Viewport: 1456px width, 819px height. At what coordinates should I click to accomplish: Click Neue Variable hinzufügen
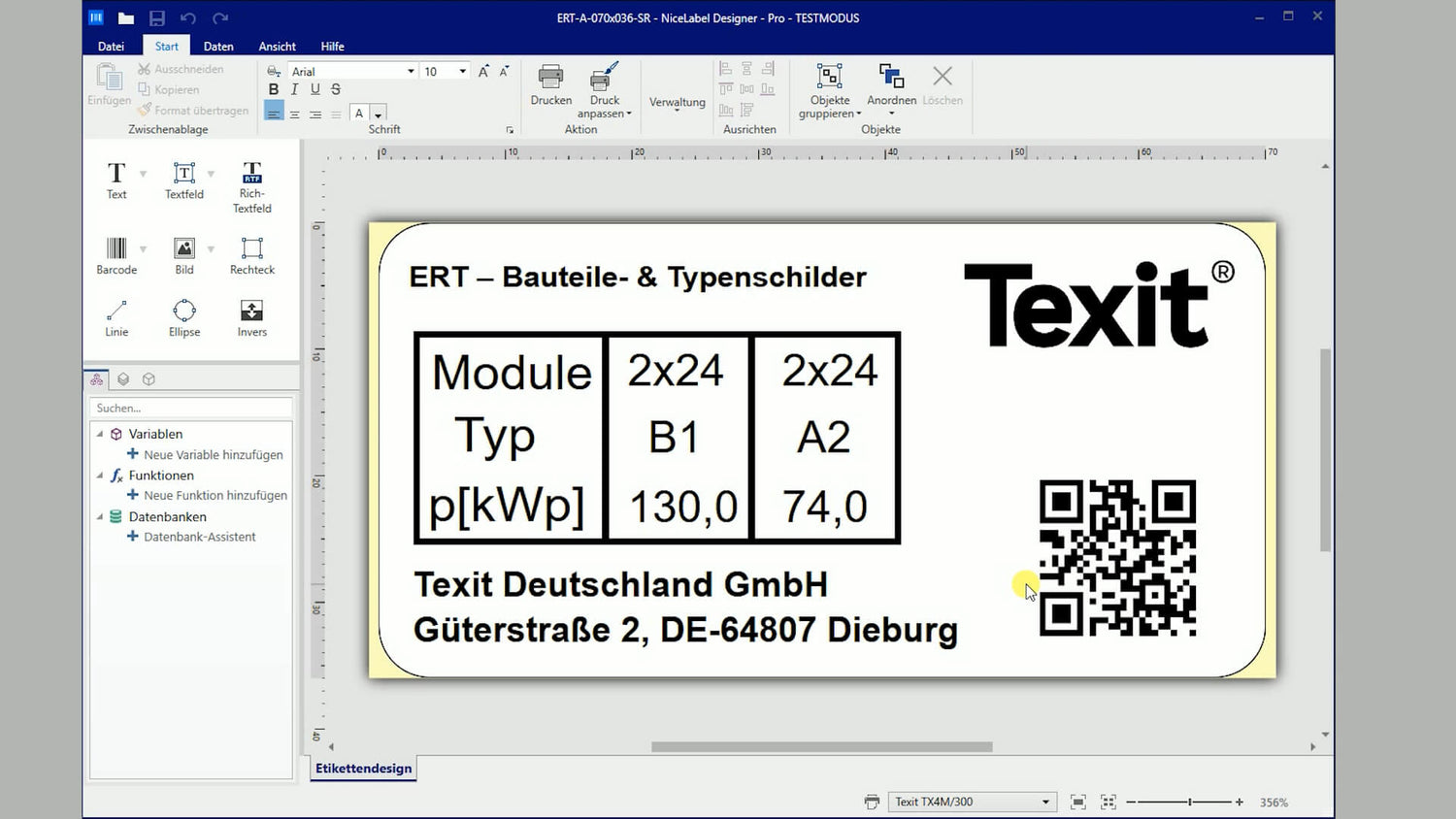click(x=205, y=454)
